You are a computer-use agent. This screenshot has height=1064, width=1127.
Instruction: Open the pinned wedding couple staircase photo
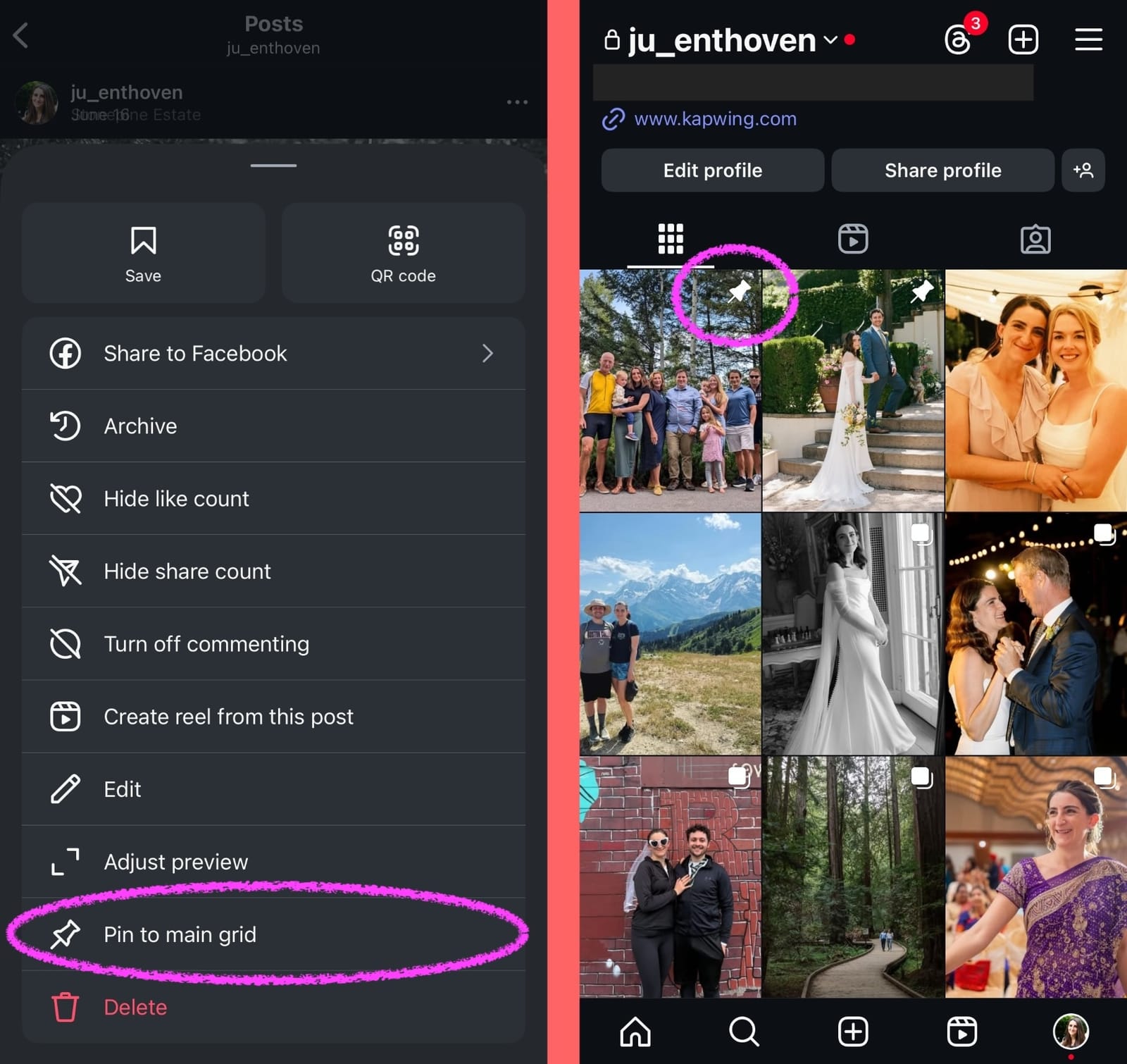click(x=852, y=388)
